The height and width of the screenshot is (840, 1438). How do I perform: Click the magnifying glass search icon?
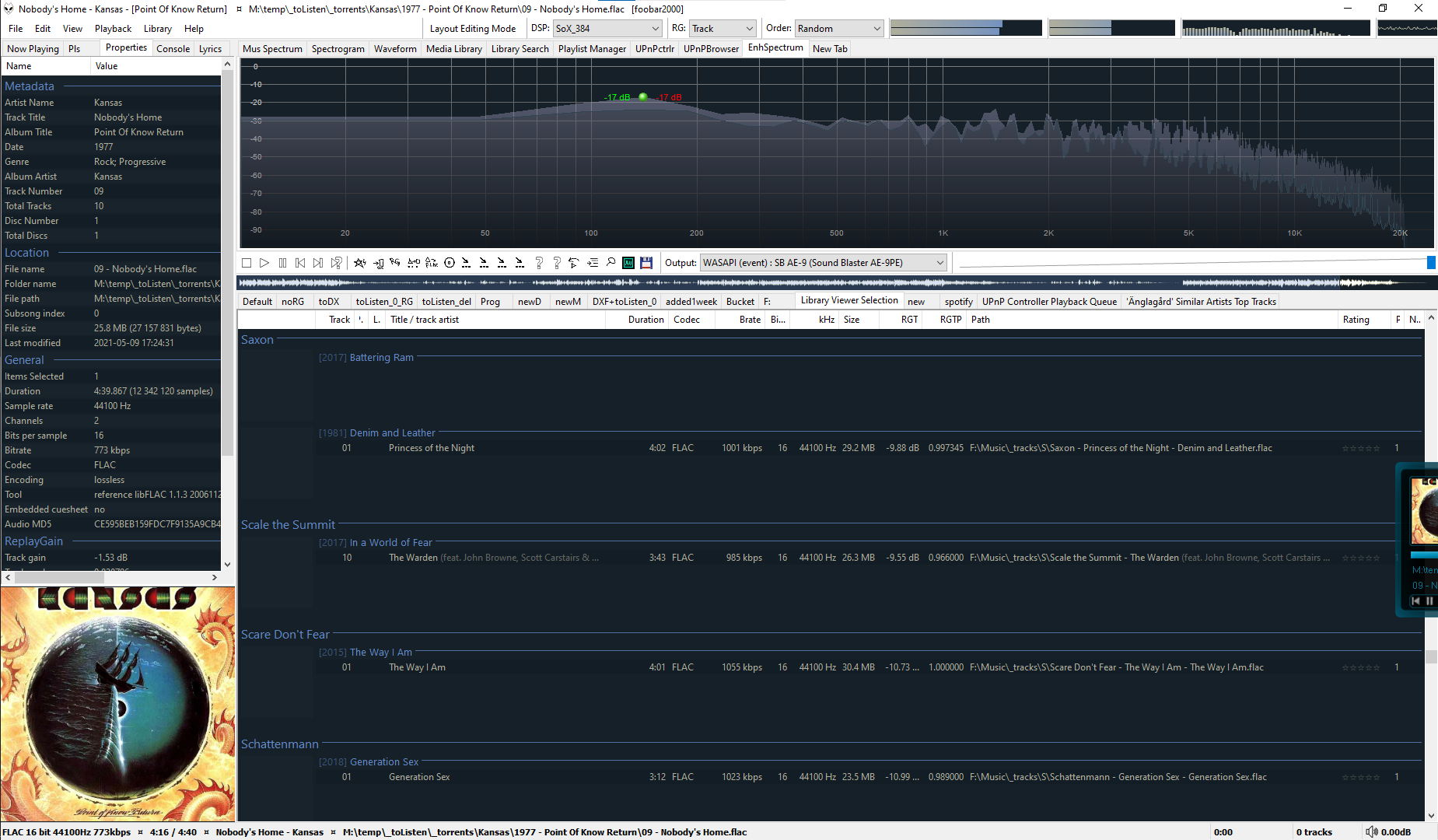point(611,263)
